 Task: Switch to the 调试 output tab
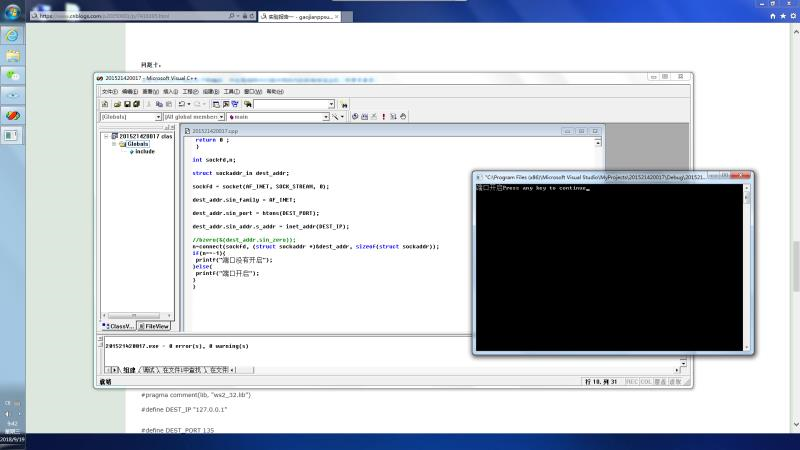[x=150, y=370]
